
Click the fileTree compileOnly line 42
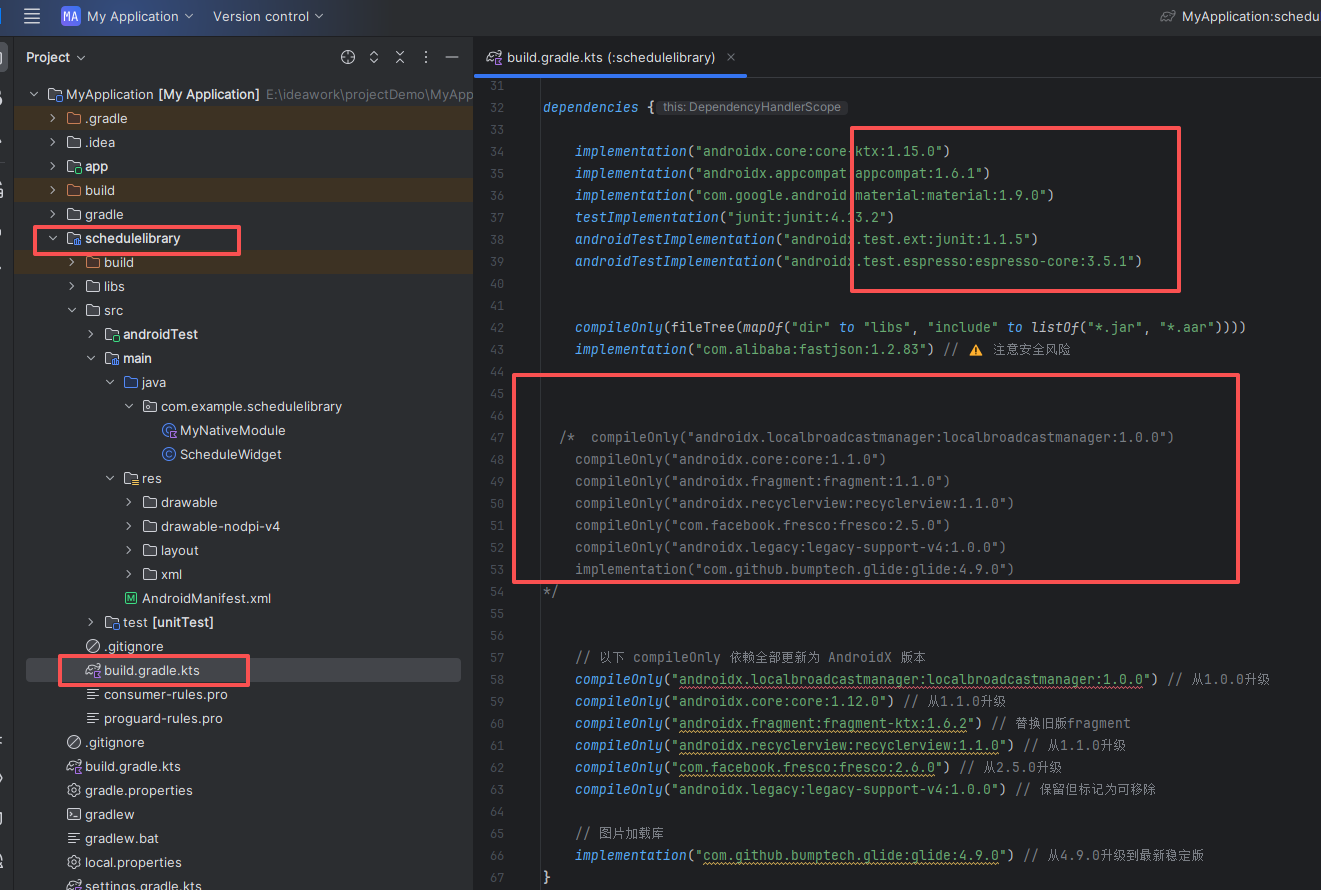pyautogui.click(x=910, y=327)
